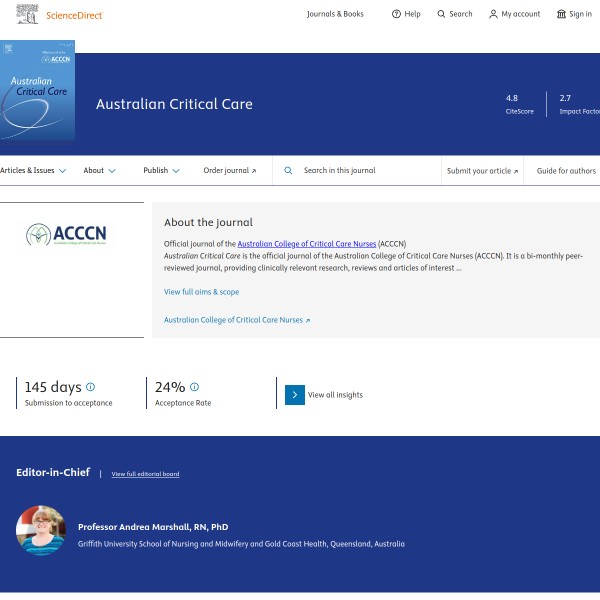Click View full editorial board link
Viewport: 600px width, 600px height.
[145, 474]
